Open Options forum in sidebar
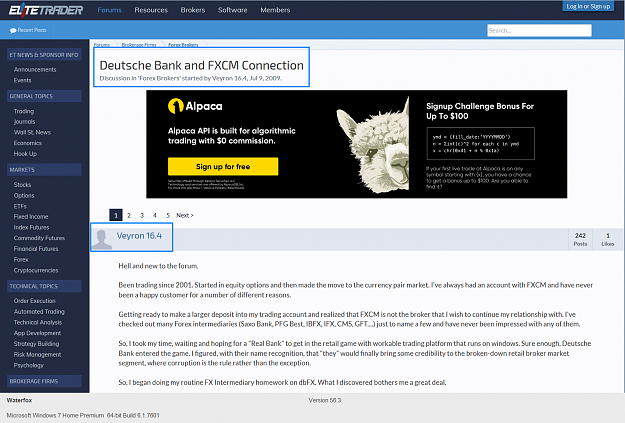 [24, 195]
